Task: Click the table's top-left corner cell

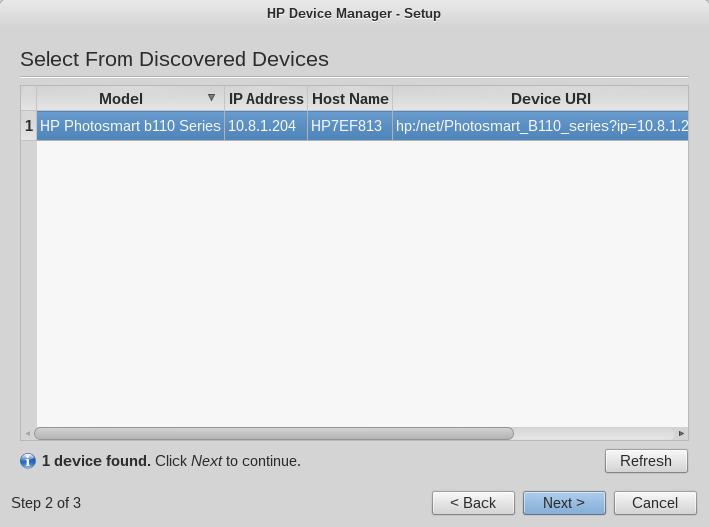Action: point(28,98)
